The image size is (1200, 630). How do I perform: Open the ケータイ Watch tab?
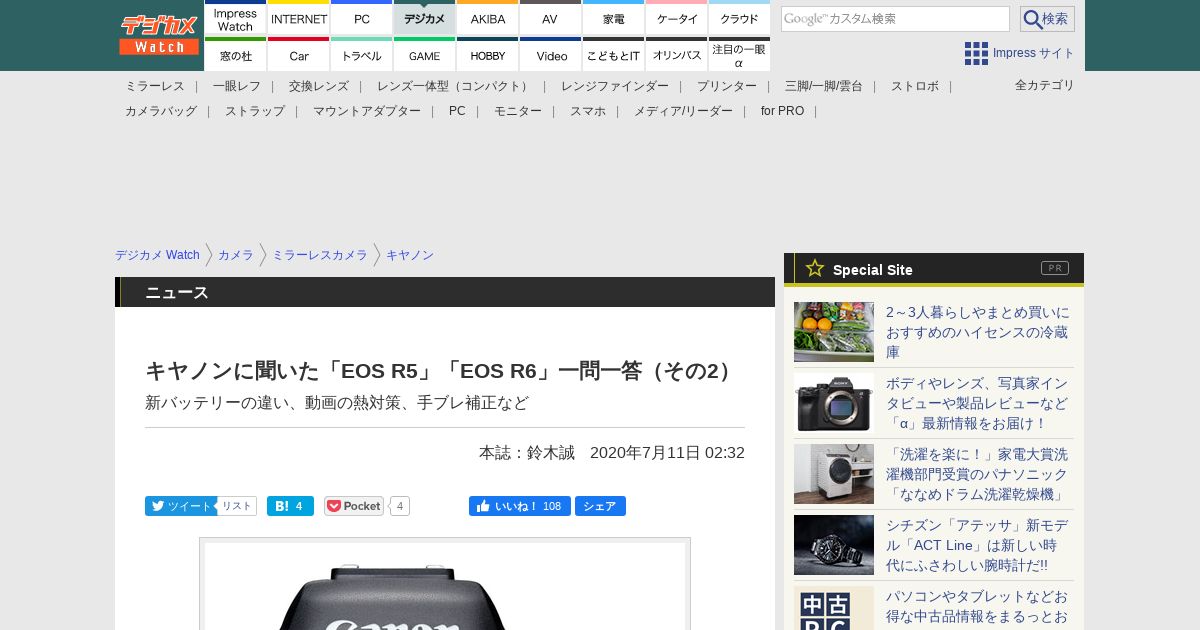677,18
